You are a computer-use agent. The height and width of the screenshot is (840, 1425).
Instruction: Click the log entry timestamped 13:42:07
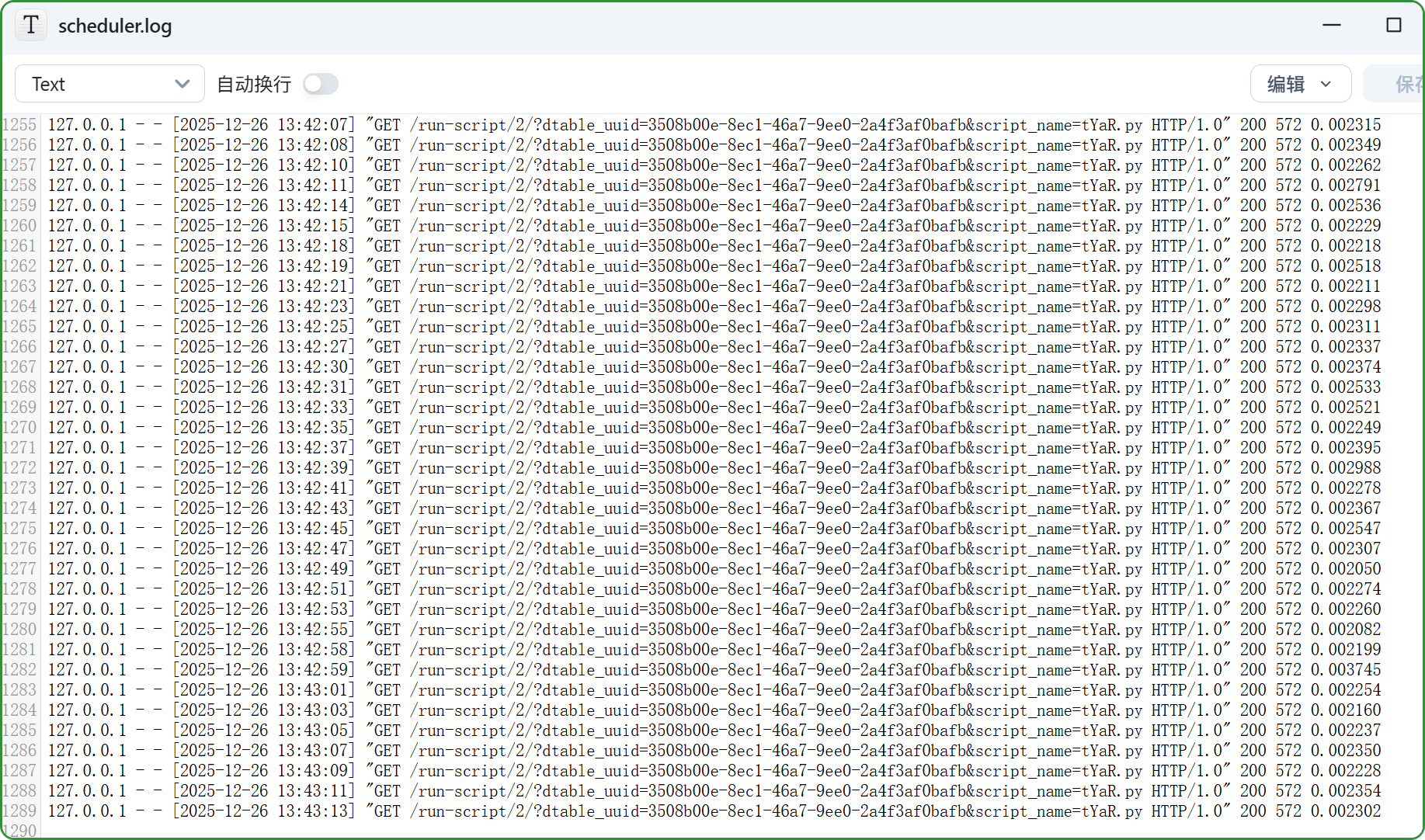264,125
